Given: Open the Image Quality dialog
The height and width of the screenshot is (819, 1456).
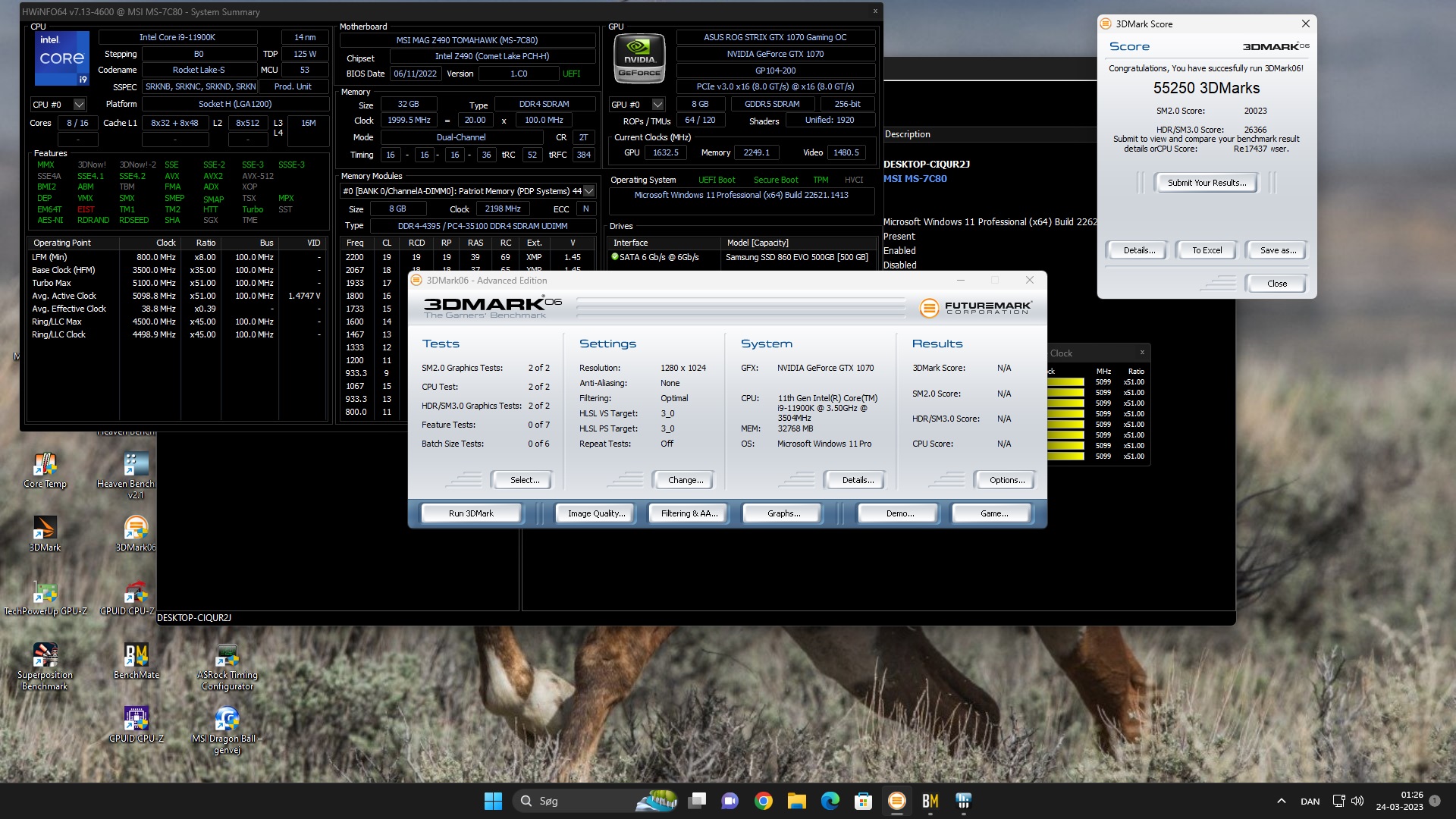Looking at the screenshot, I should (597, 513).
